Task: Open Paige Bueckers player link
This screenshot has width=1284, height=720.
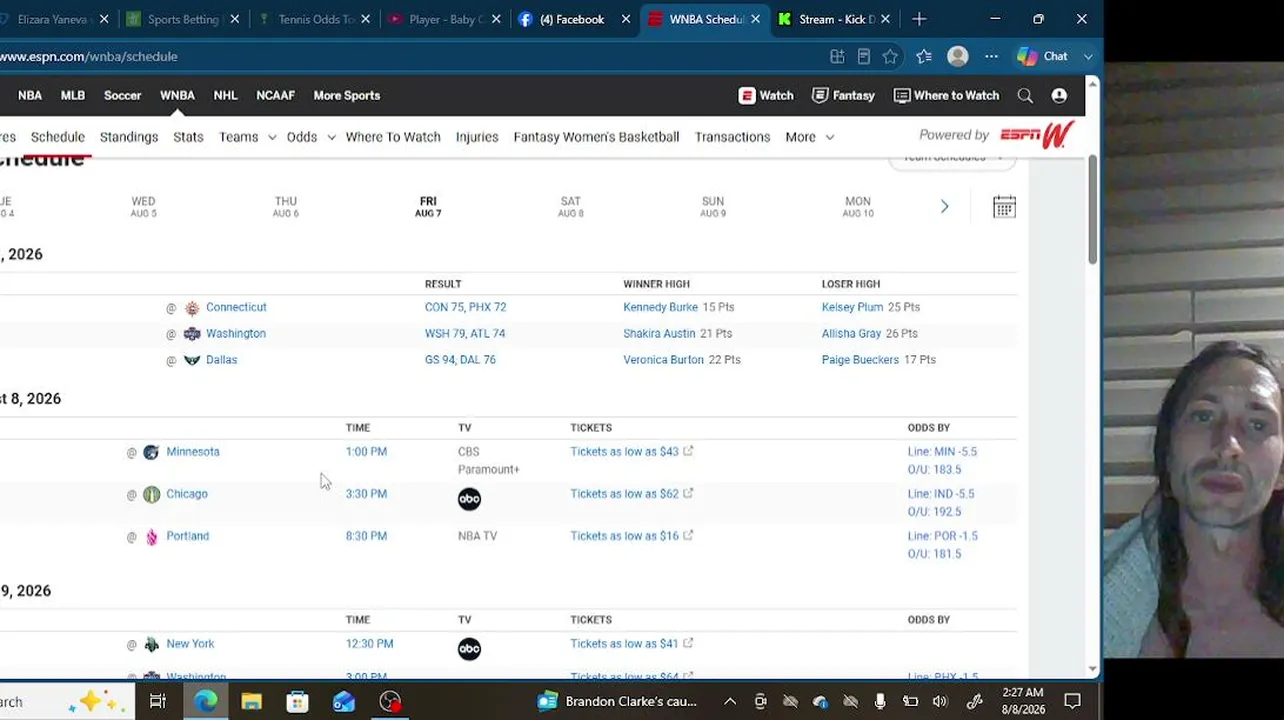Action: tap(860, 359)
